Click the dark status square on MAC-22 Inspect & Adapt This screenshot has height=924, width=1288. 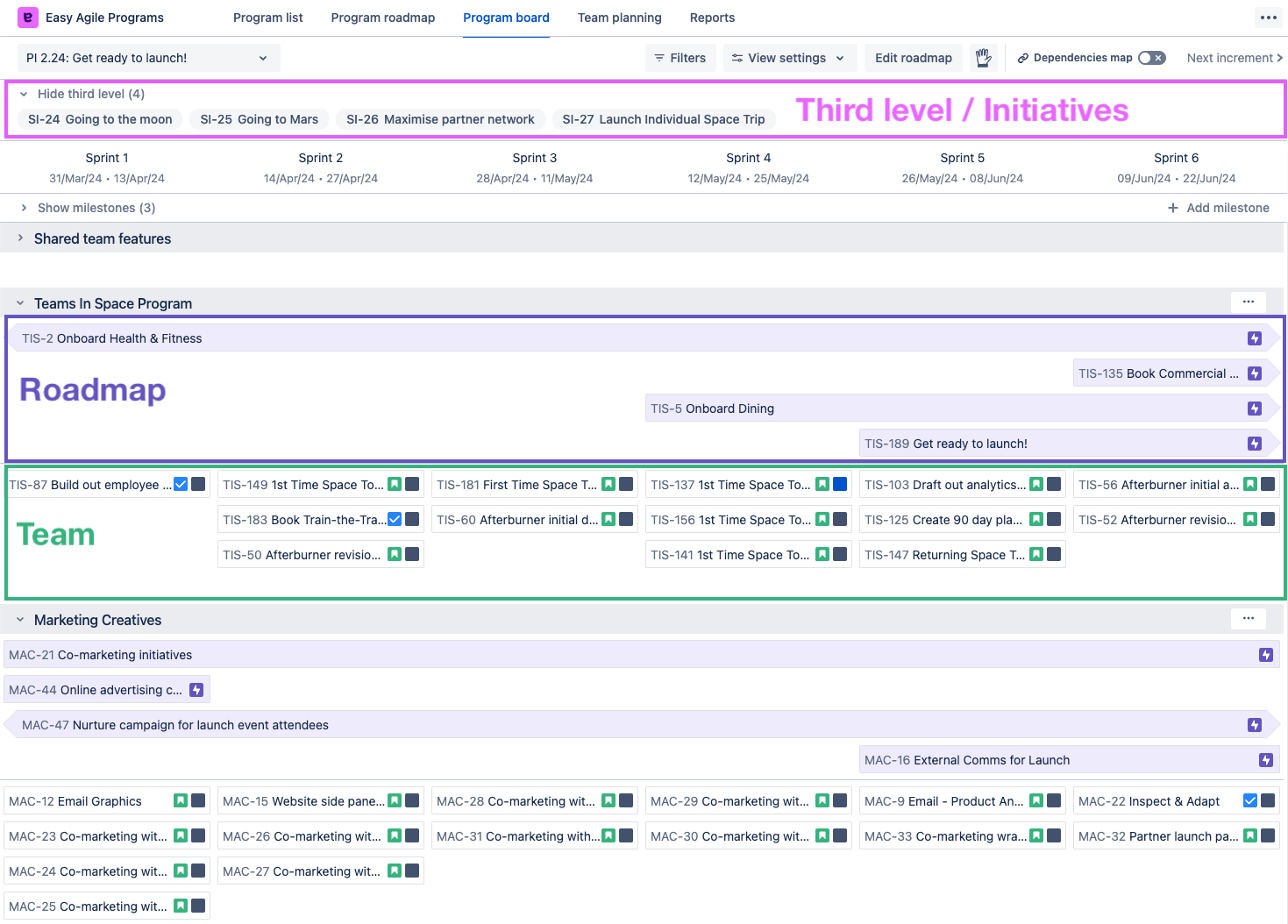pyautogui.click(x=1268, y=800)
